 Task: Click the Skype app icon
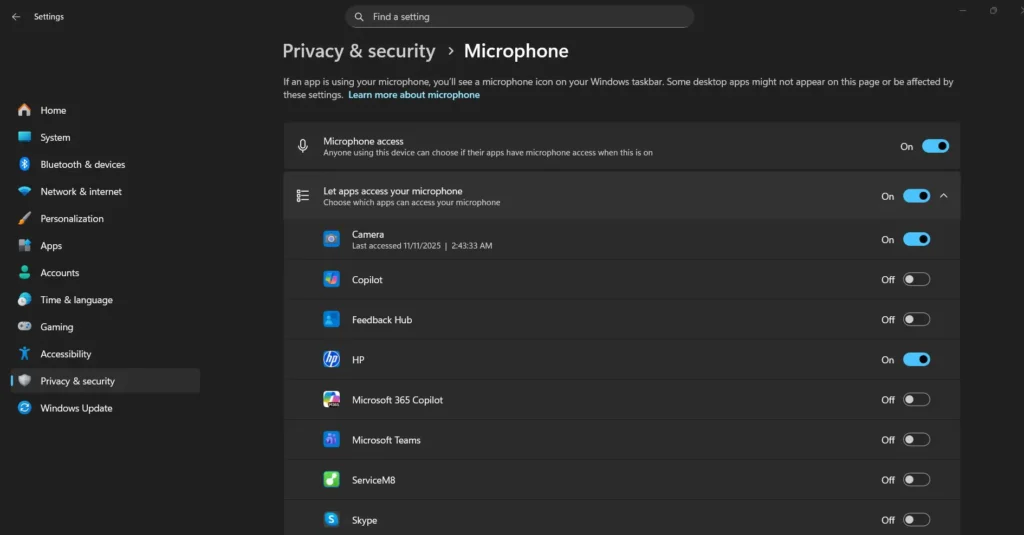[x=331, y=519]
